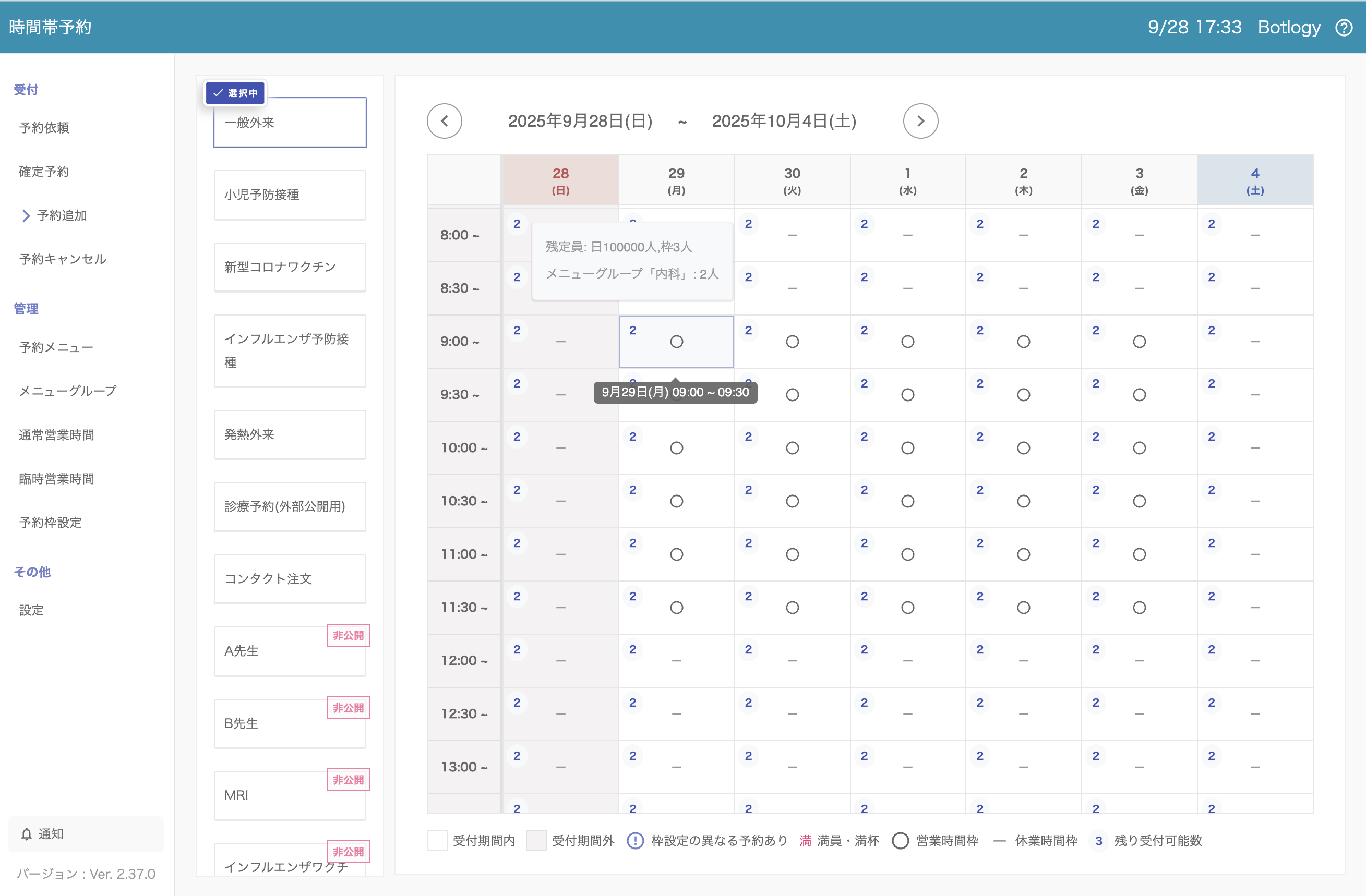Click the Botology account name
The image size is (1366, 896).
coord(1289,28)
